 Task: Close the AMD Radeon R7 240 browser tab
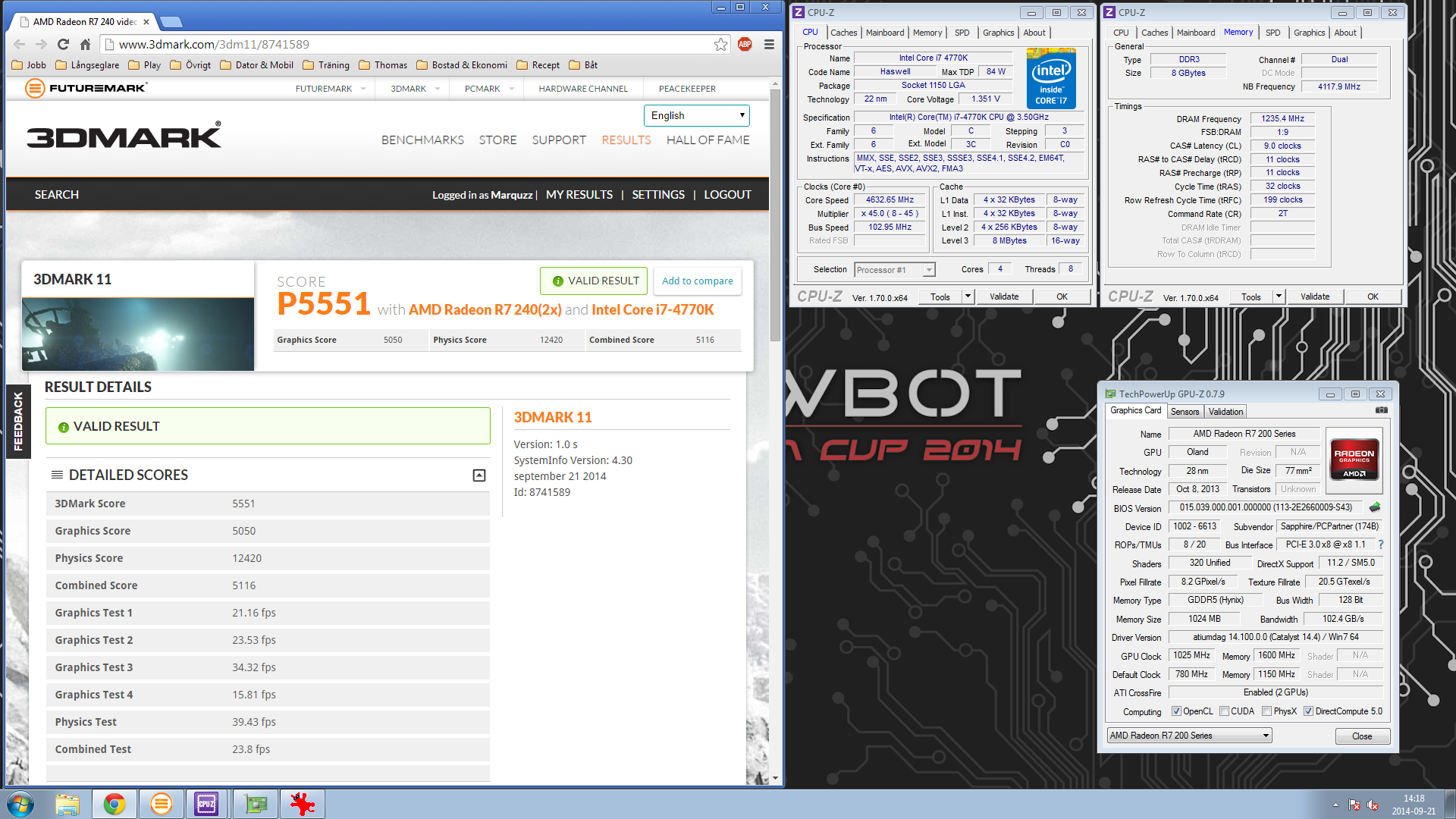click(146, 22)
